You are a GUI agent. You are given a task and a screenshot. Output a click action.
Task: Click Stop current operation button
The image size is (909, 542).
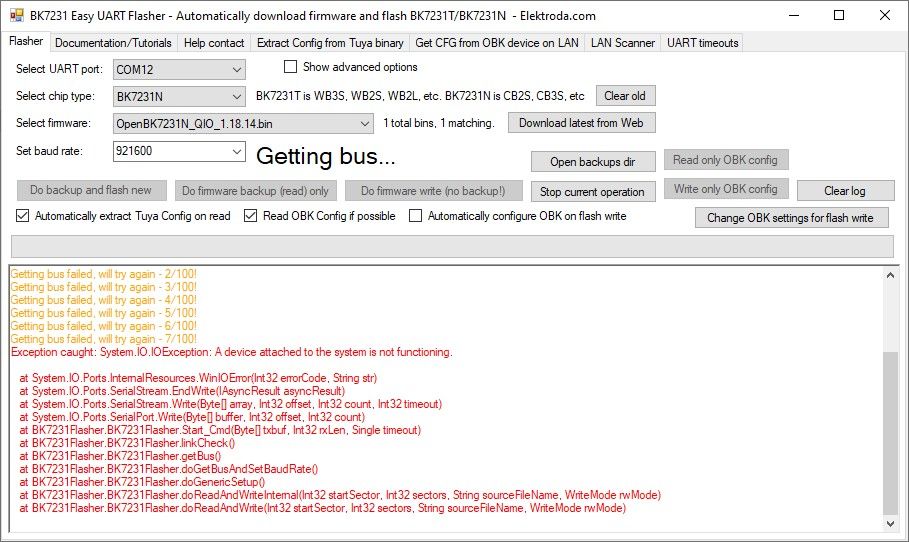tap(593, 191)
